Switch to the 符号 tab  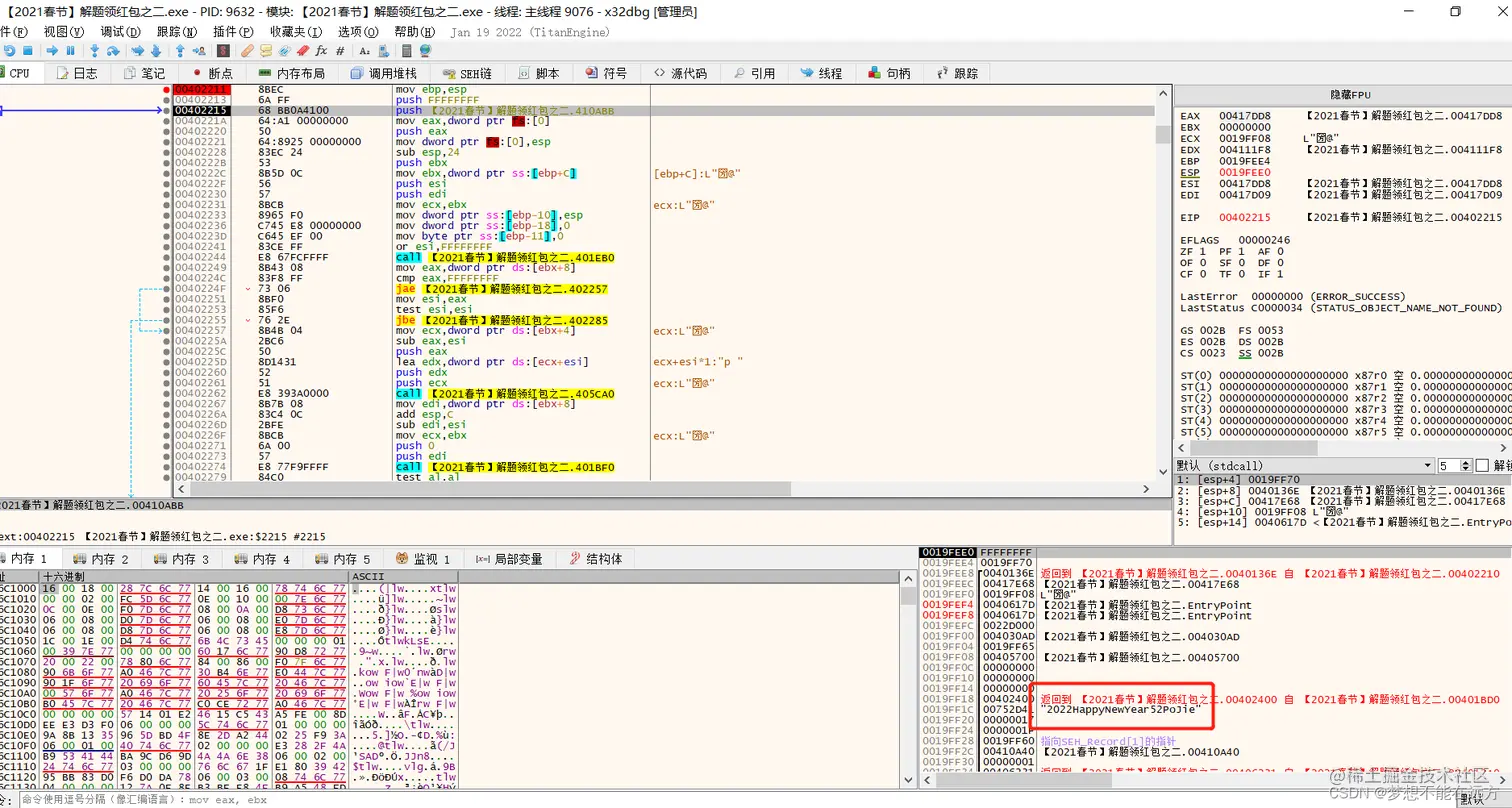606,73
